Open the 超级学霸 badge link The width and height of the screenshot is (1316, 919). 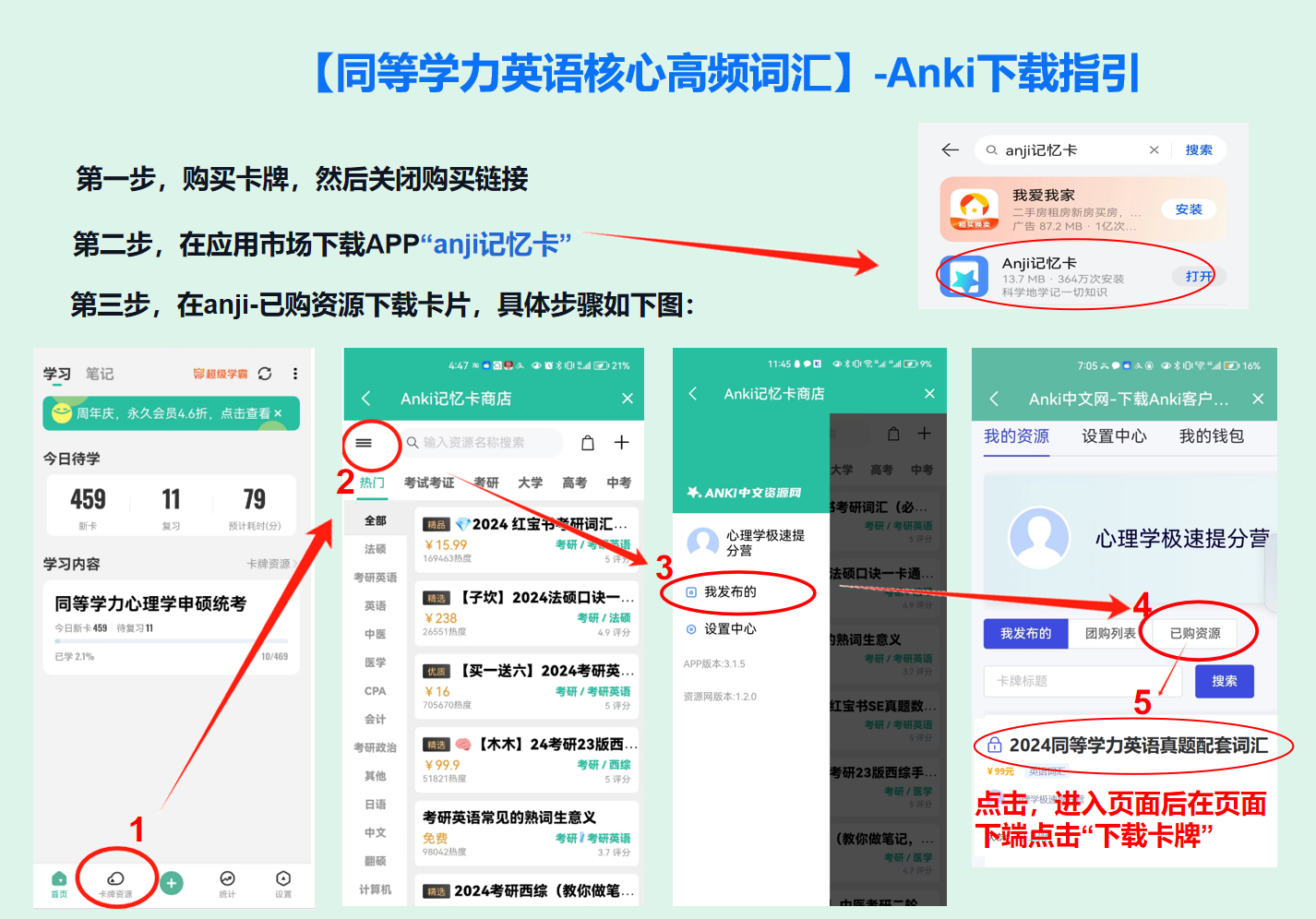click(x=221, y=374)
